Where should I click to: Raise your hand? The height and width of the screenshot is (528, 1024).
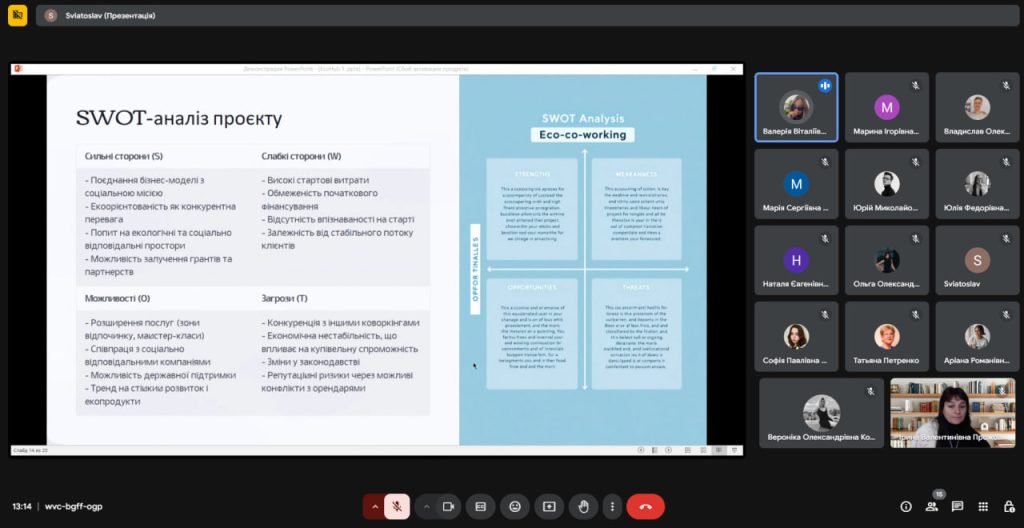(582, 506)
